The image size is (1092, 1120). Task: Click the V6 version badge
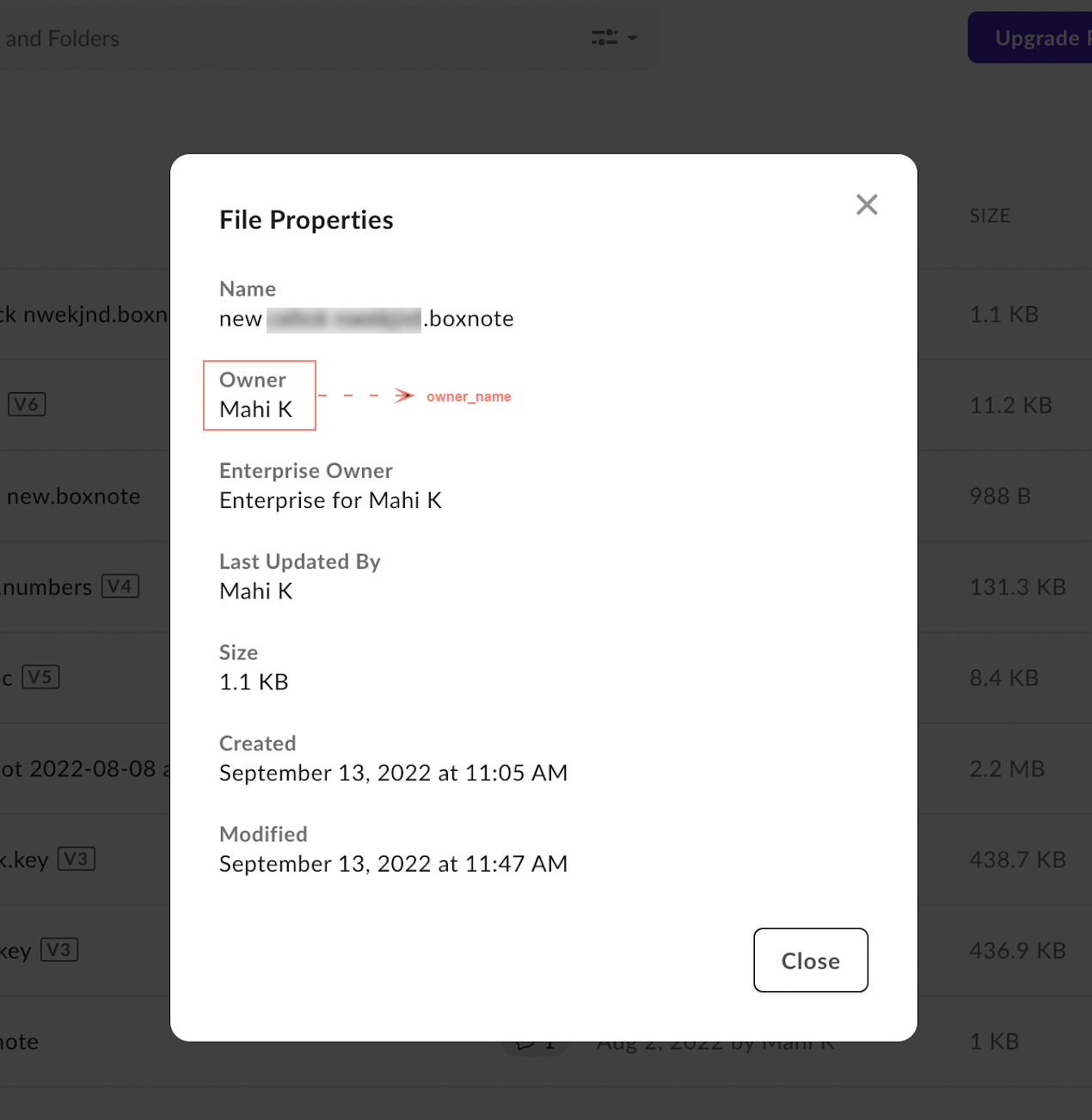click(x=27, y=404)
